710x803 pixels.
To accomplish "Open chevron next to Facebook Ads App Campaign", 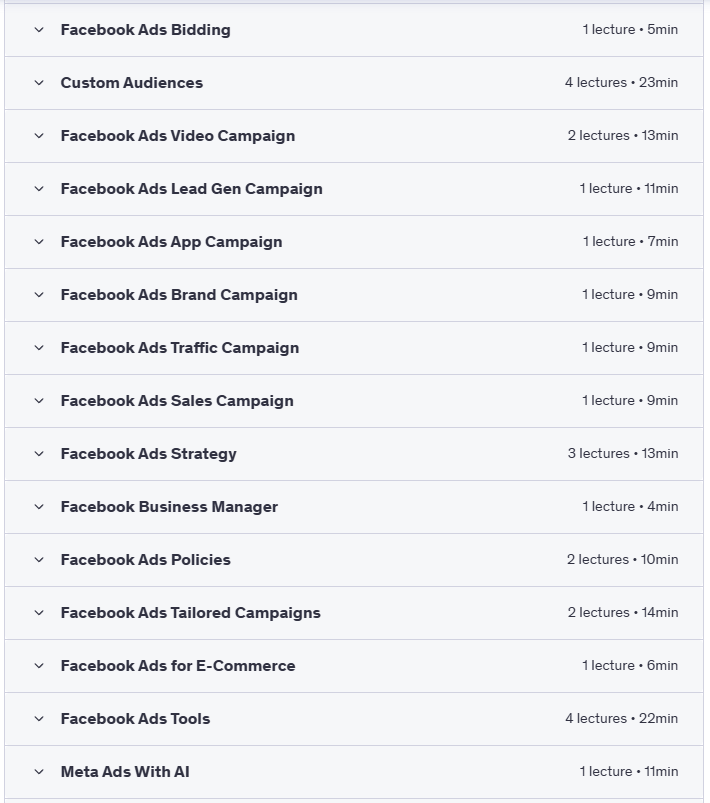I will [39, 242].
